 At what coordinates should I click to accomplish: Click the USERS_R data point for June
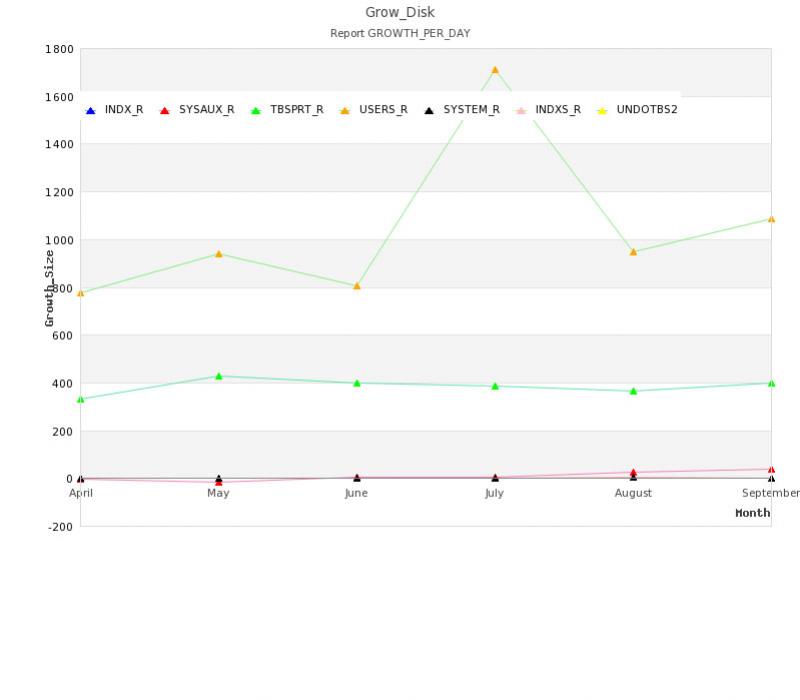[357, 286]
